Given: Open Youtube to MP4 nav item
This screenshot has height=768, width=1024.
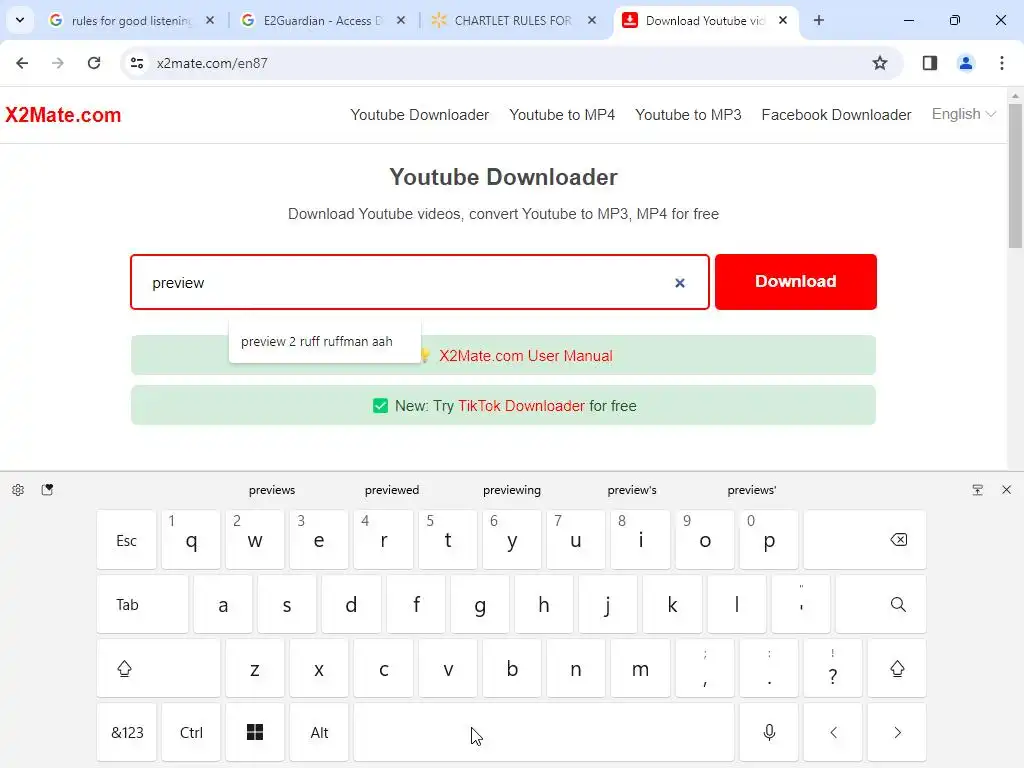Looking at the screenshot, I should point(562,115).
